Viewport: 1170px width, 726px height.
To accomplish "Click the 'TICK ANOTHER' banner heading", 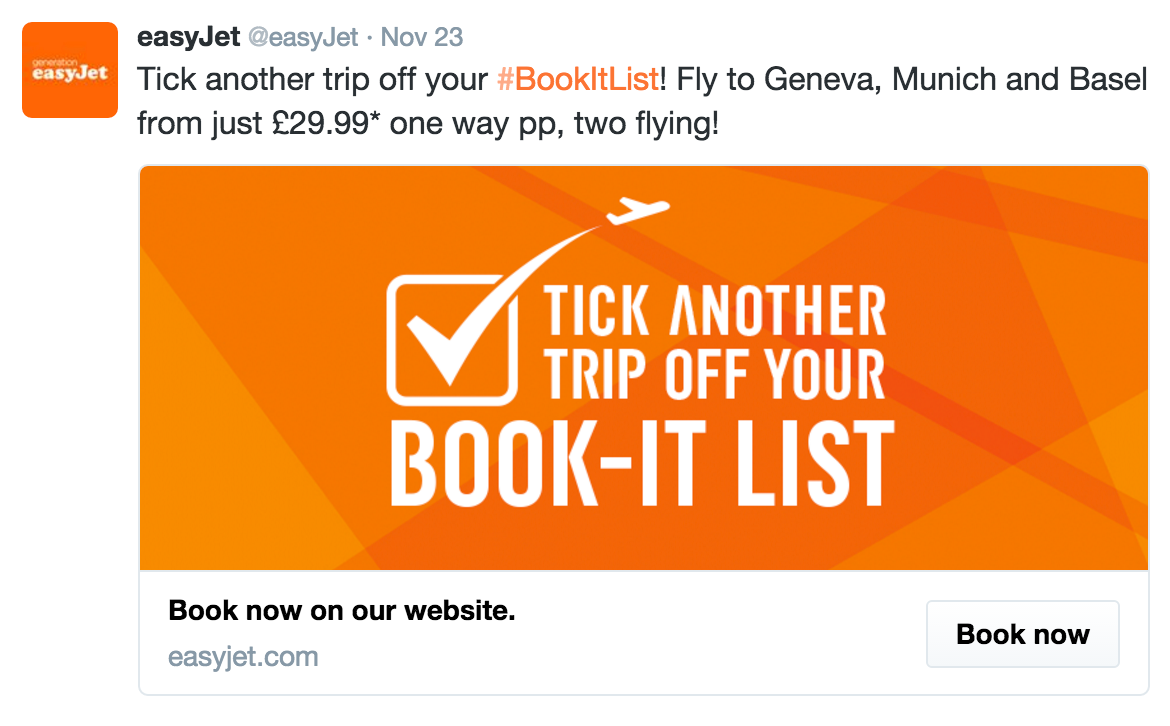I will click(x=715, y=310).
